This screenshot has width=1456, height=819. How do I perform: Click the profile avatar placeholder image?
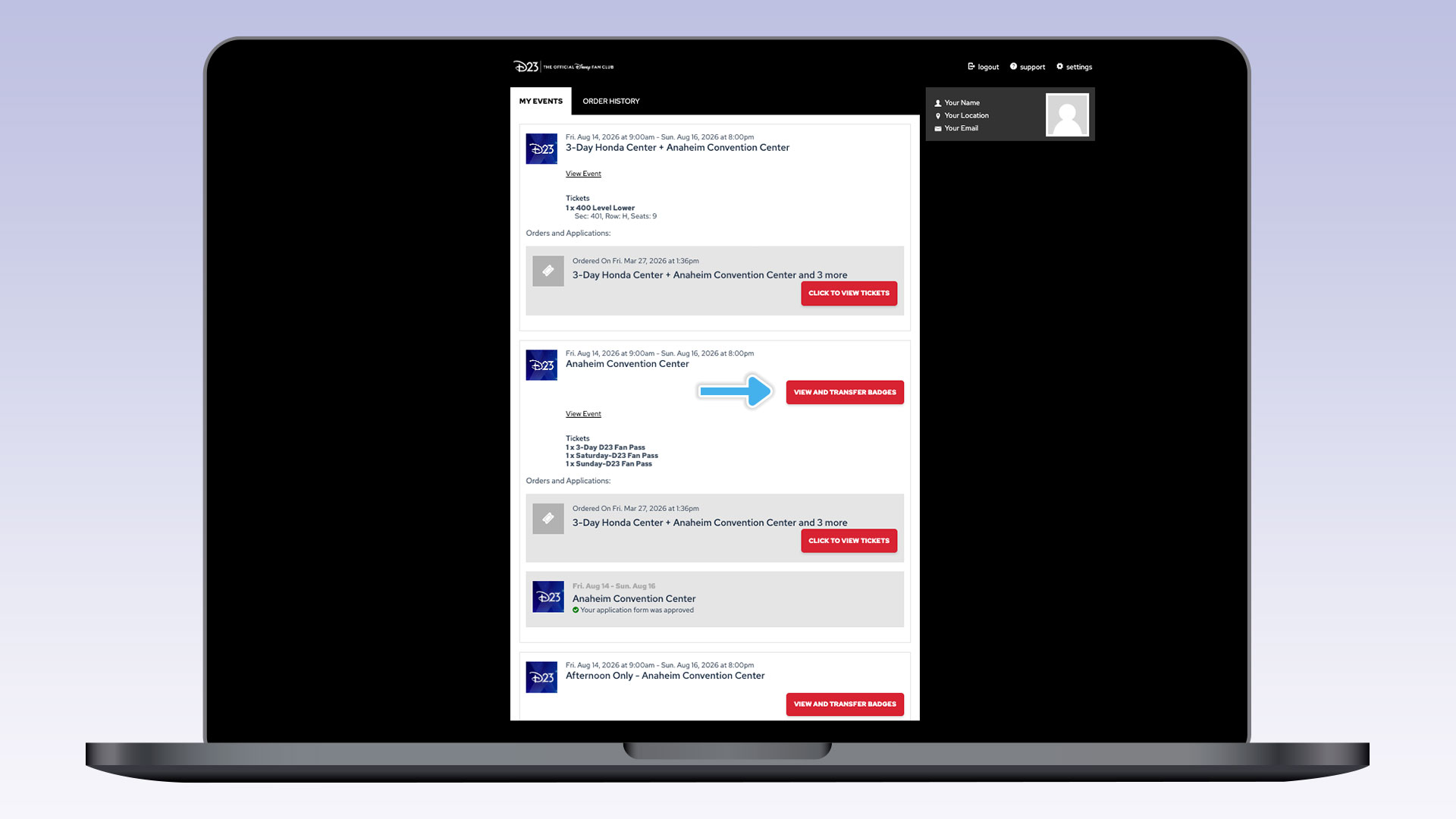pos(1067,115)
